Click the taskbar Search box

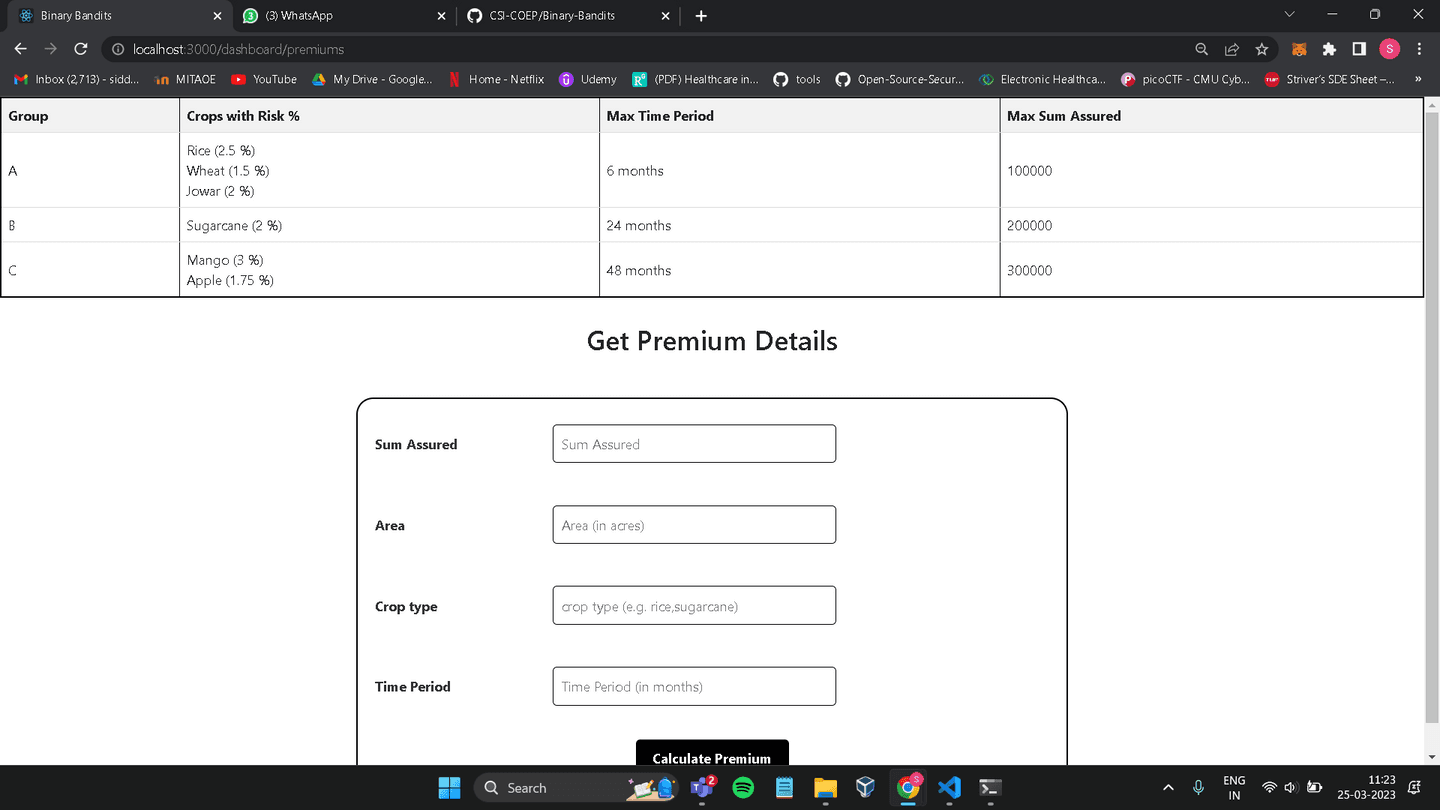(x=574, y=788)
